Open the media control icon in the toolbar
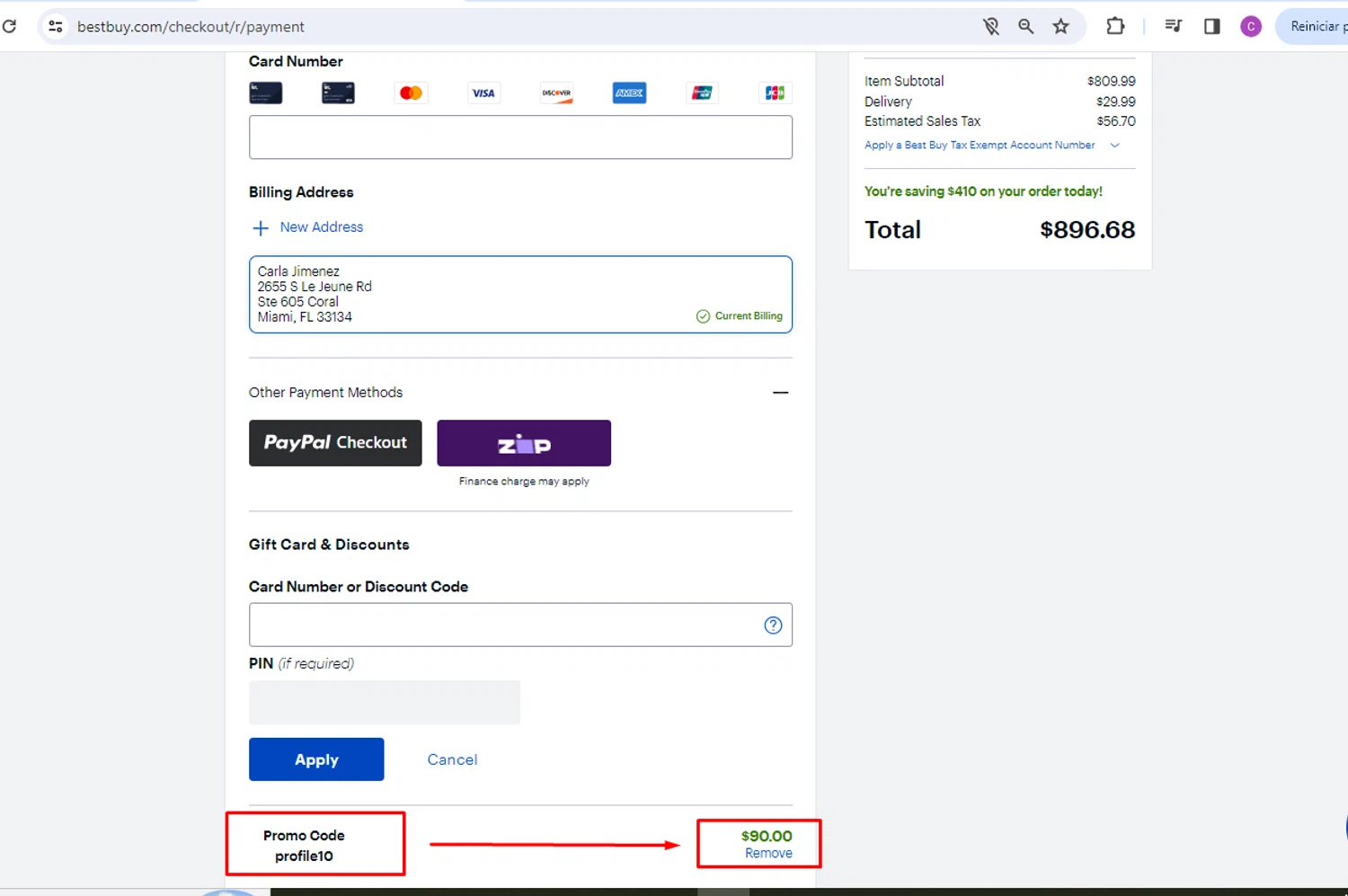 [x=1173, y=26]
